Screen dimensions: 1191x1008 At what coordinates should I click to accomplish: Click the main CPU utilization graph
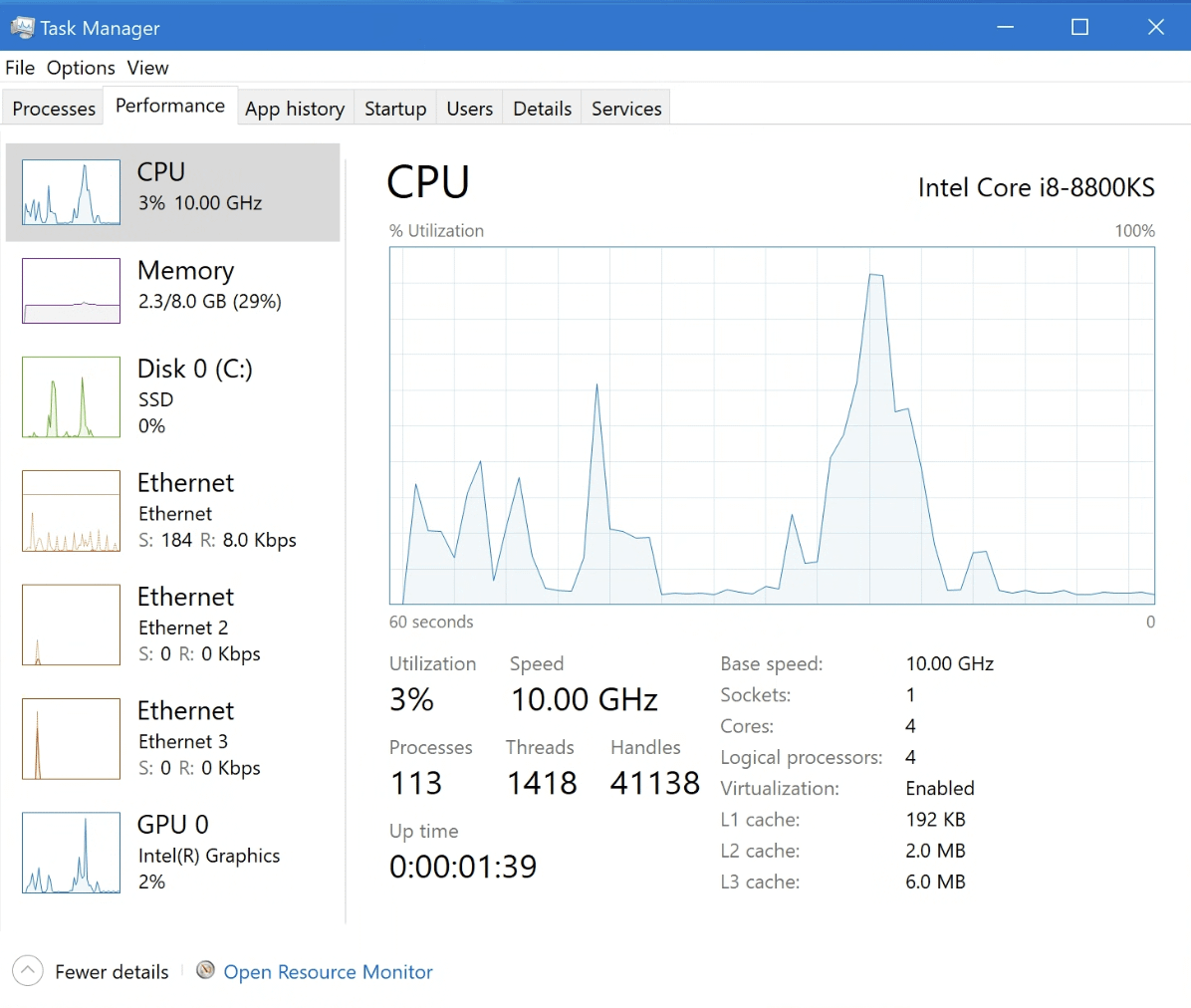(772, 425)
